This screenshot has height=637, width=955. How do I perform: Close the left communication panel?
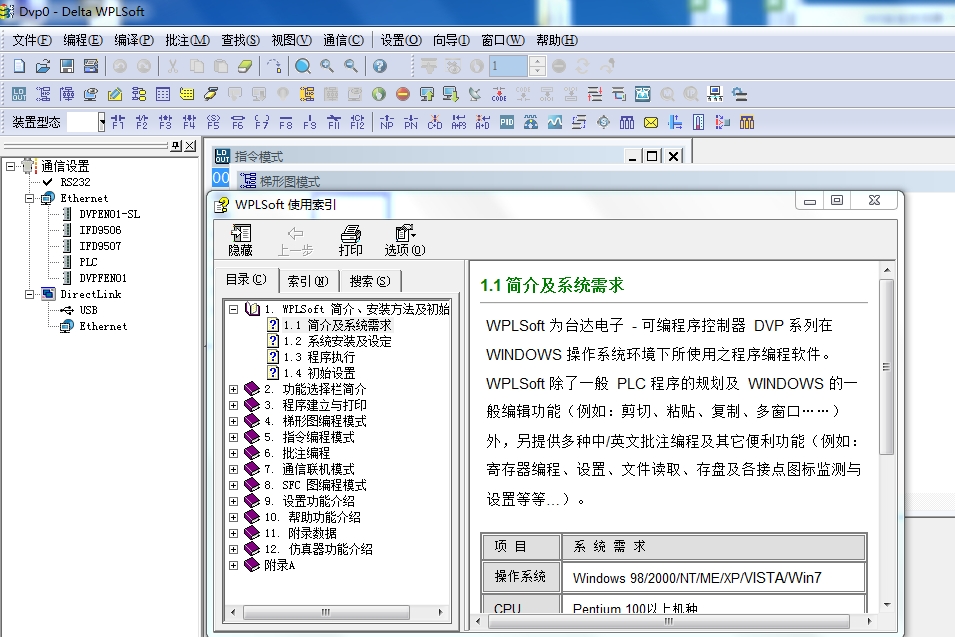191,146
